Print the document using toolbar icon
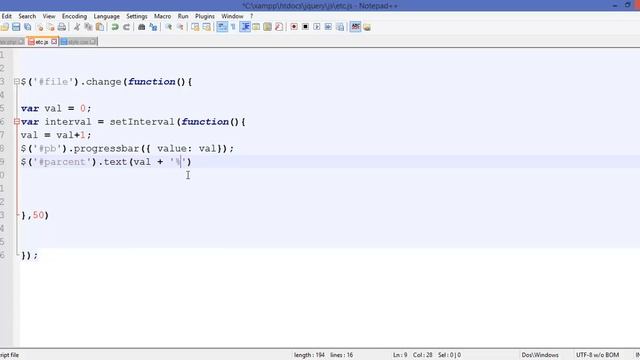 pos(62,27)
